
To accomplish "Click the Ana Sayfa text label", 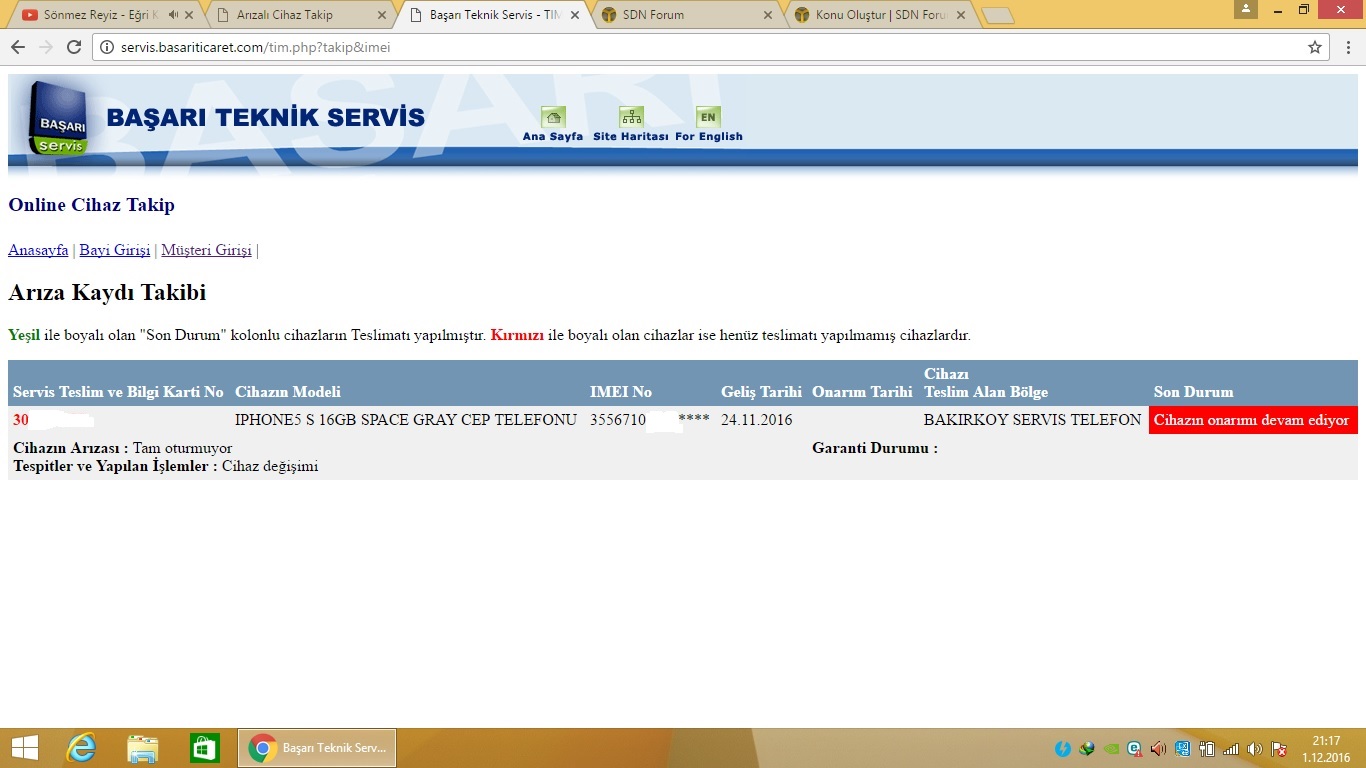I will pyautogui.click(x=553, y=136).
